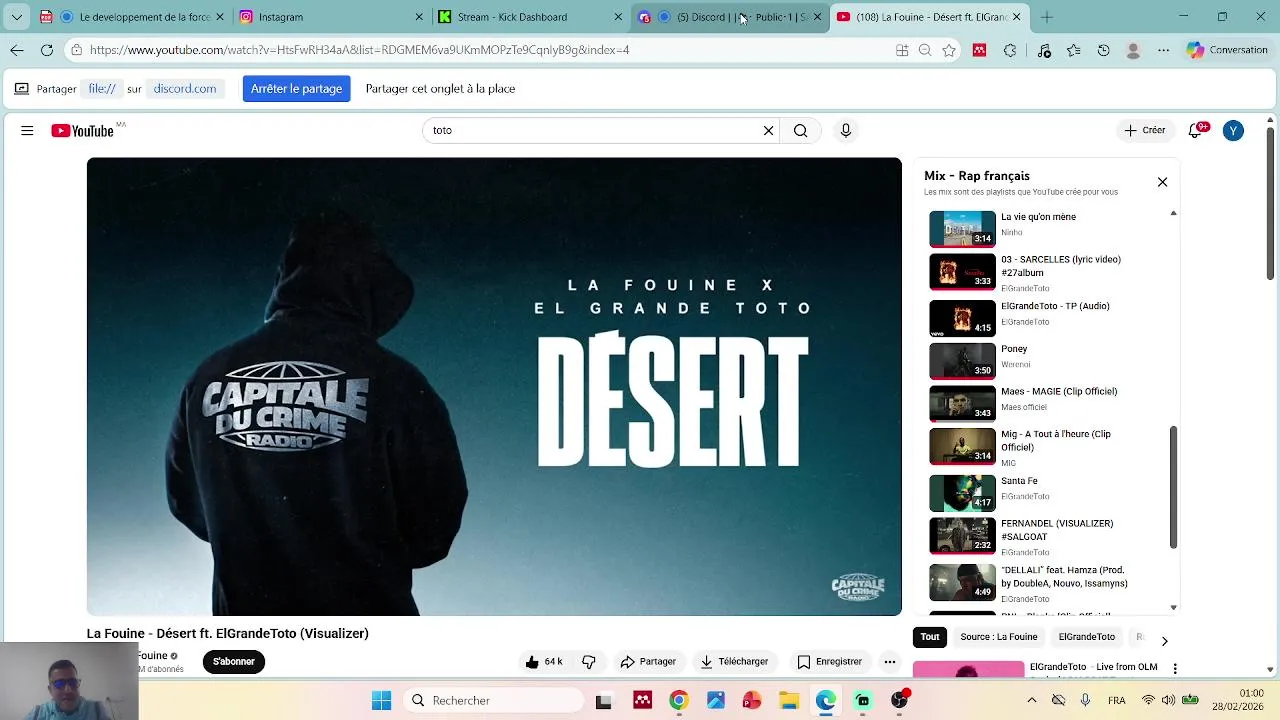
Task: Click the playlist panel scrollbar thumb
Action: pos(1173,487)
